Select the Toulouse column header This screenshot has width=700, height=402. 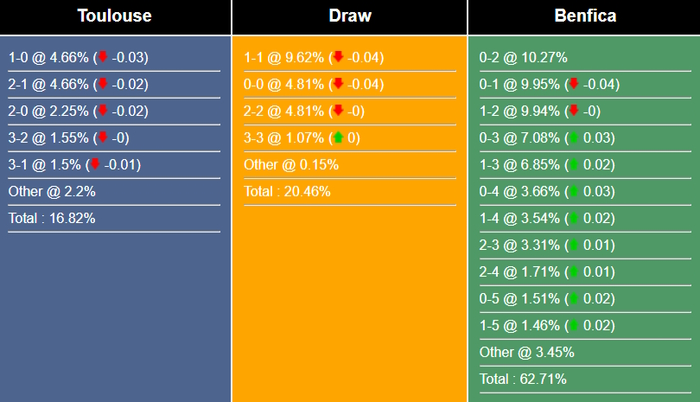click(x=115, y=17)
